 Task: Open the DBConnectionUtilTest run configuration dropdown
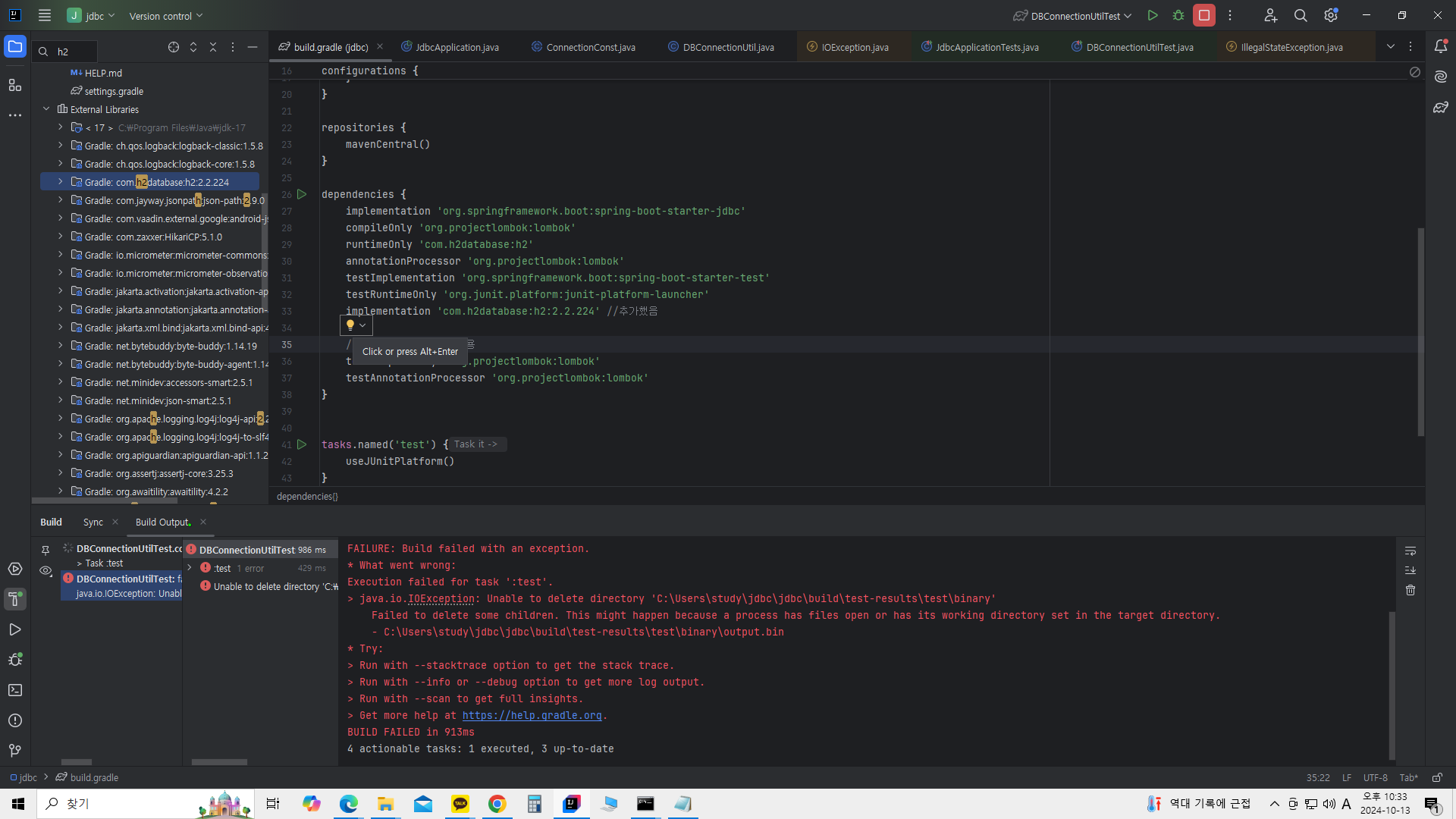click(1073, 16)
